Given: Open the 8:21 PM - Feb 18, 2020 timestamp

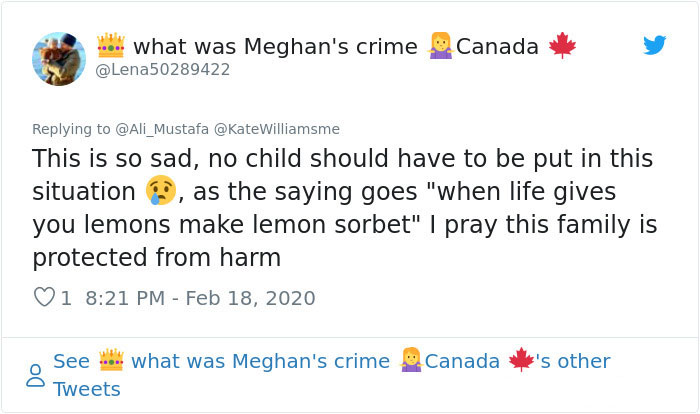Looking at the screenshot, I should 200,298.
